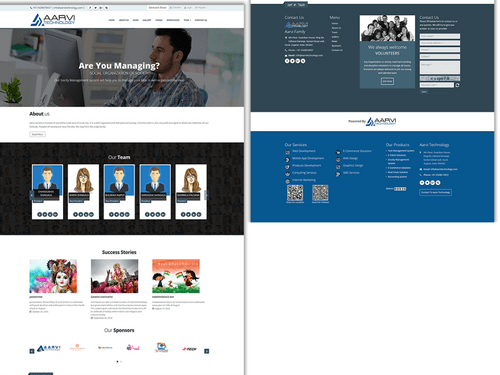500x375 pixels.
Task: Focus the Message text area
Action: pos(440,67)
